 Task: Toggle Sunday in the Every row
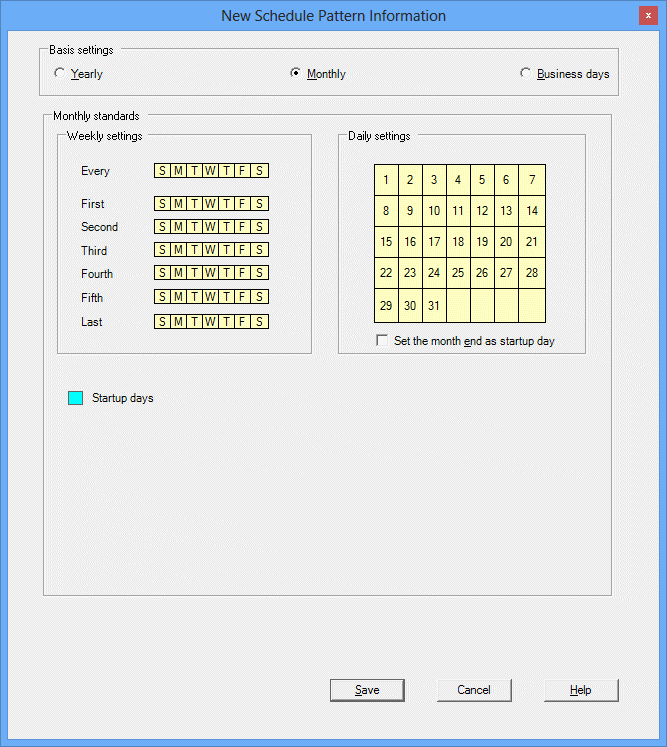(162, 171)
